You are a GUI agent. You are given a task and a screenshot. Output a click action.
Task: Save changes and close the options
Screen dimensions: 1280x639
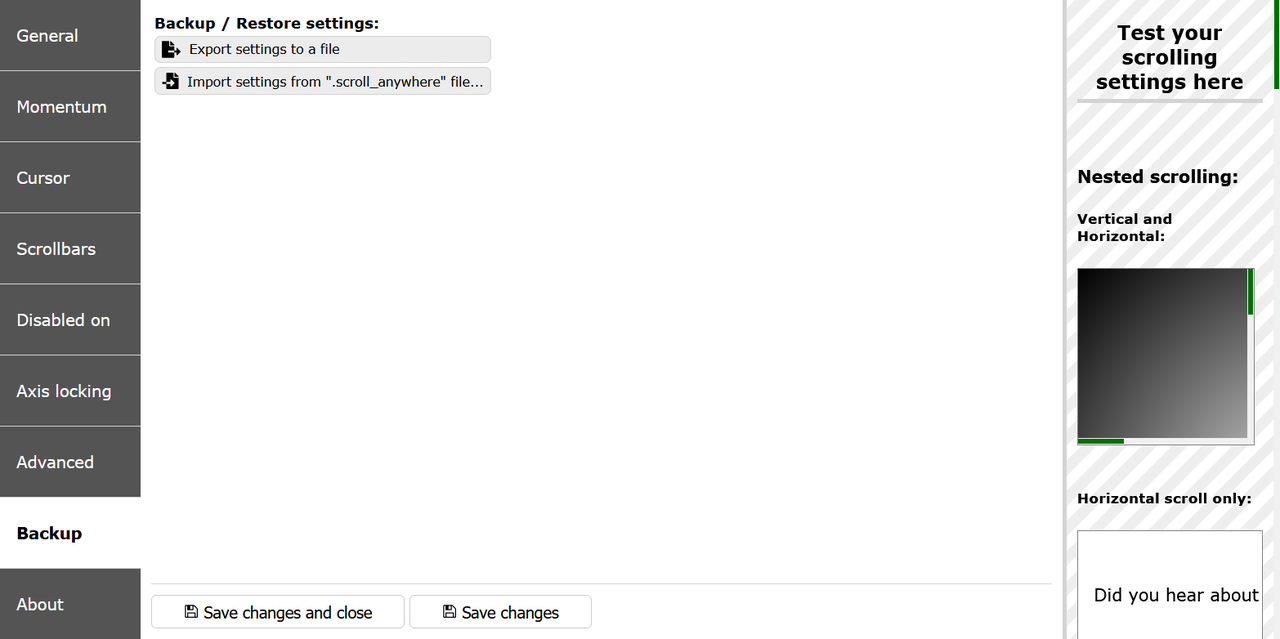[x=278, y=612]
